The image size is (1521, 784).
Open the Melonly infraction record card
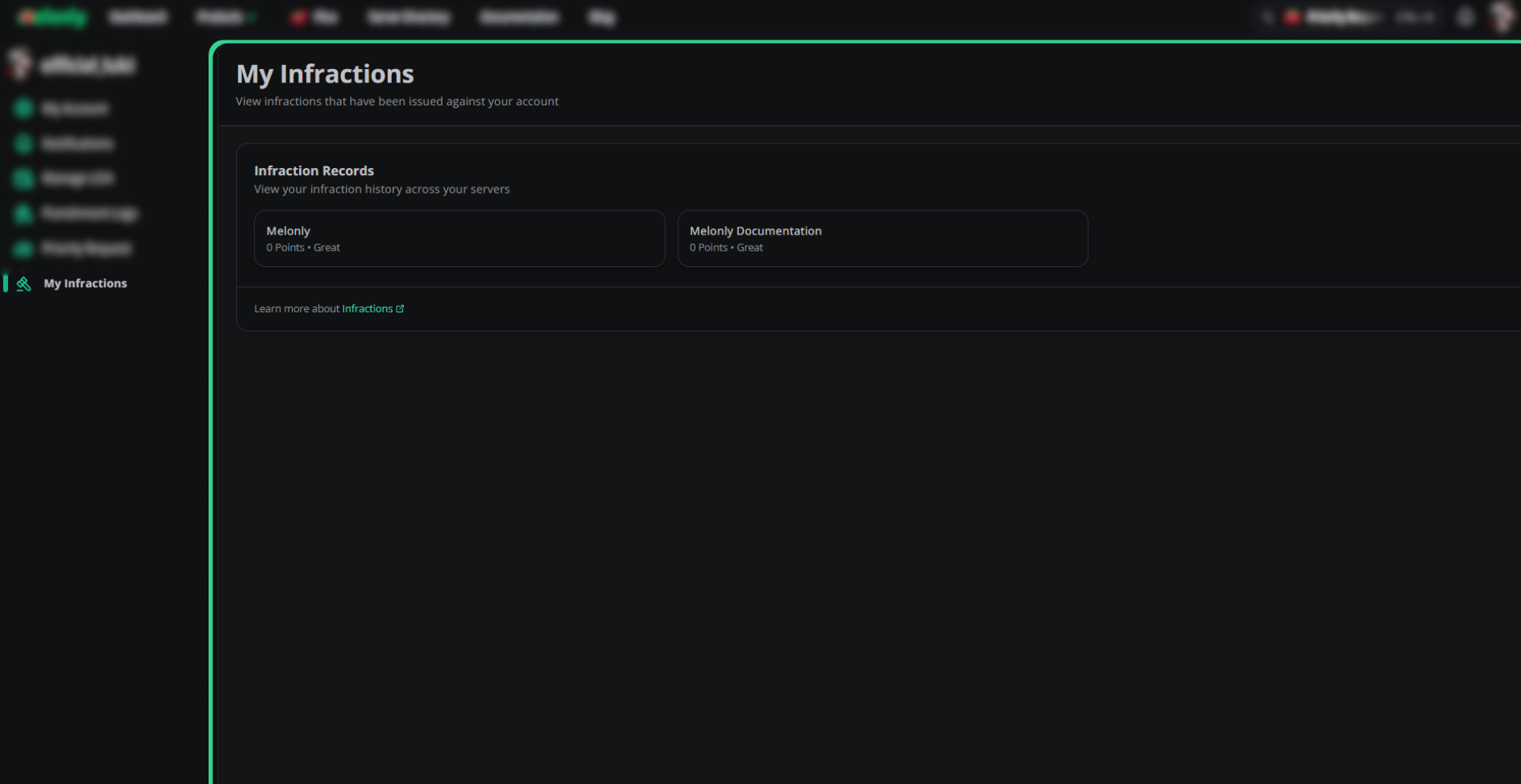pyautogui.click(x=459, y=239)
